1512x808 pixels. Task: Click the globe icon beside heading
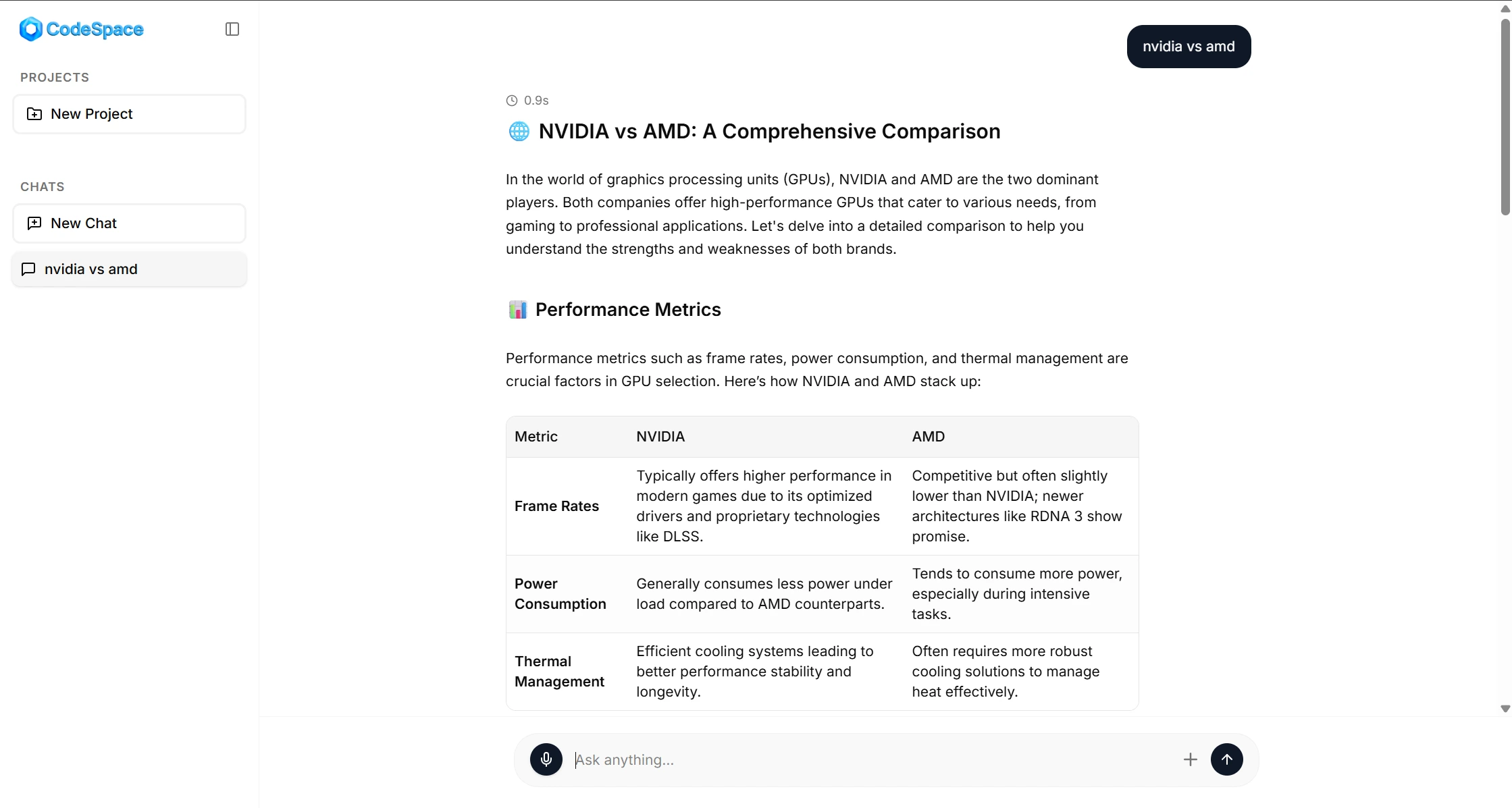tap(519, 132)
